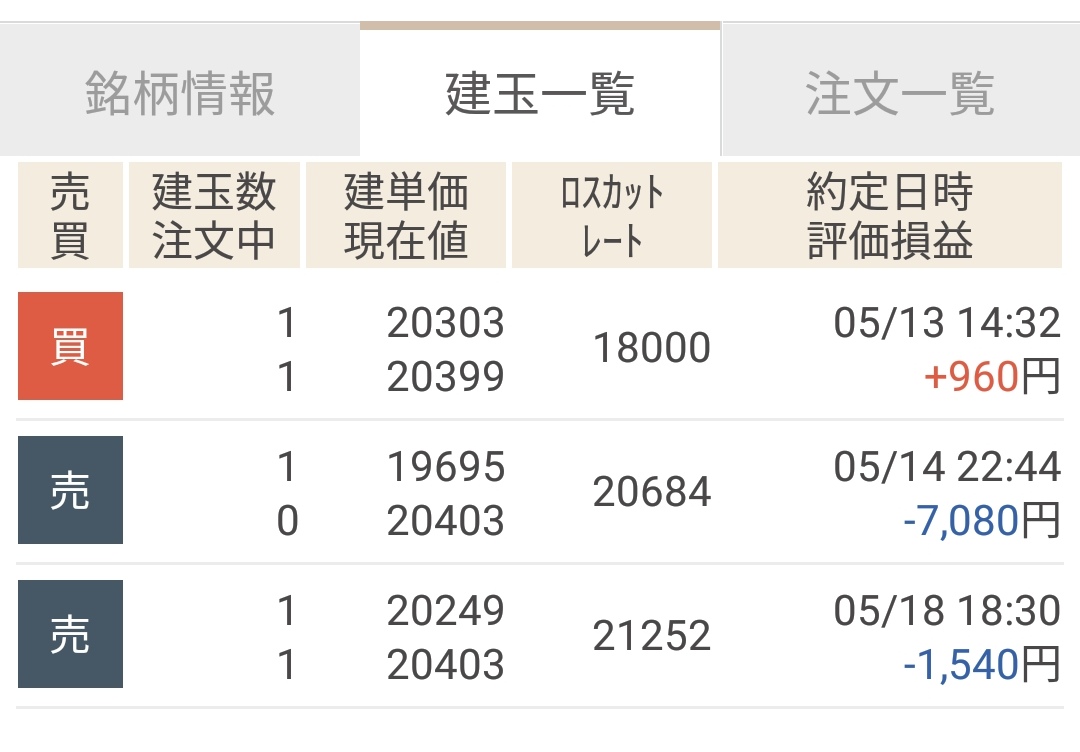Open the 建玉一覧 tab
Viewport: 1080px width, 752px height.
(x=540, y=95)
